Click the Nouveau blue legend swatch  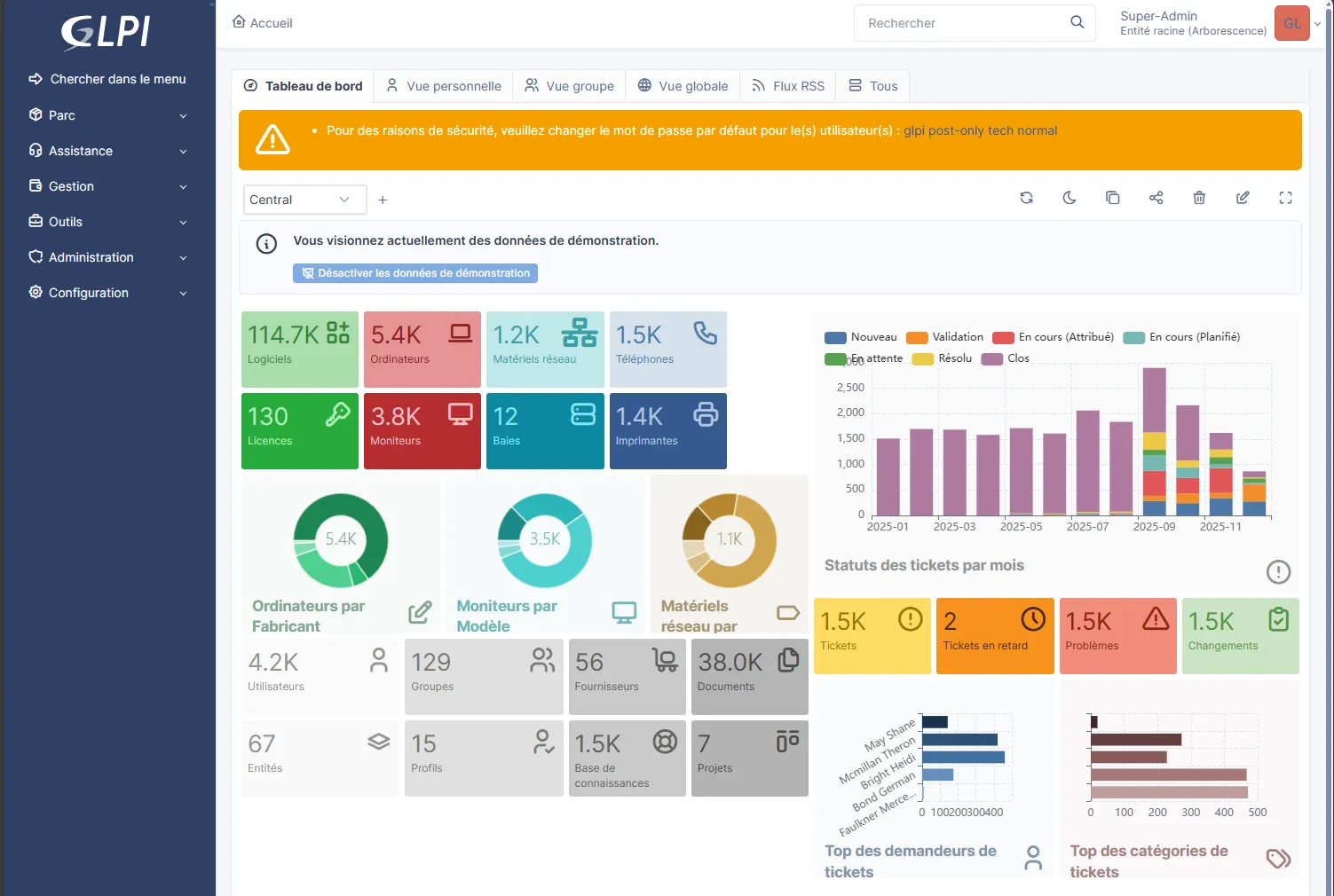(835, 337)
